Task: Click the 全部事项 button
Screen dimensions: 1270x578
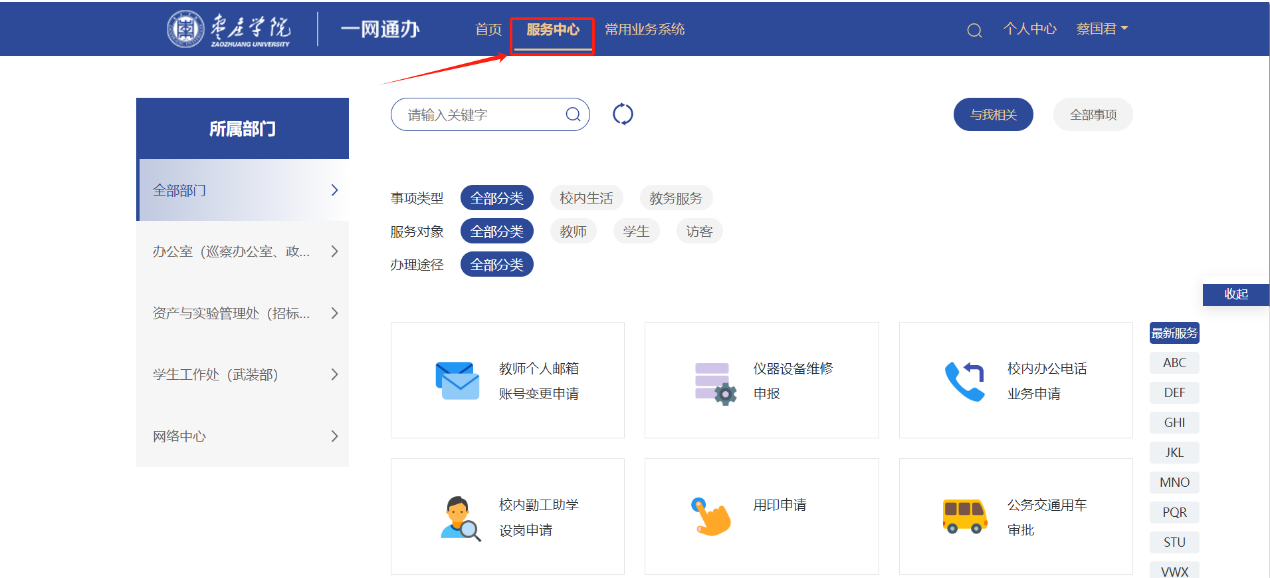Action: tap(1092, 115)
